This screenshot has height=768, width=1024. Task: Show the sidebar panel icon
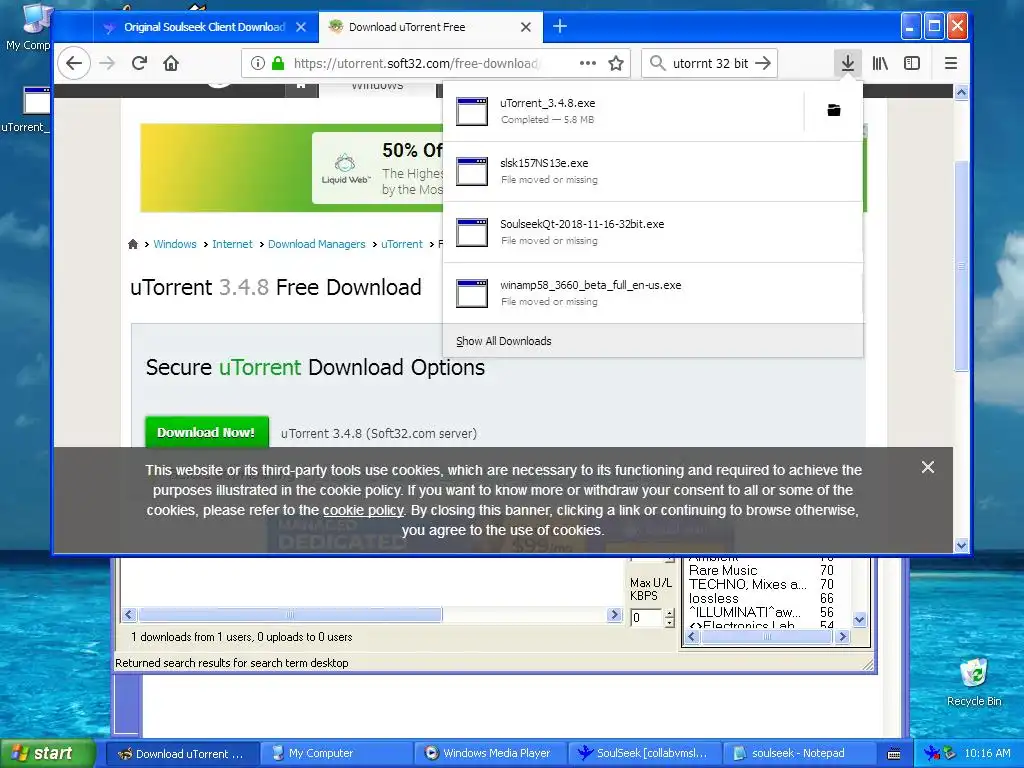(x=912, y=63)
